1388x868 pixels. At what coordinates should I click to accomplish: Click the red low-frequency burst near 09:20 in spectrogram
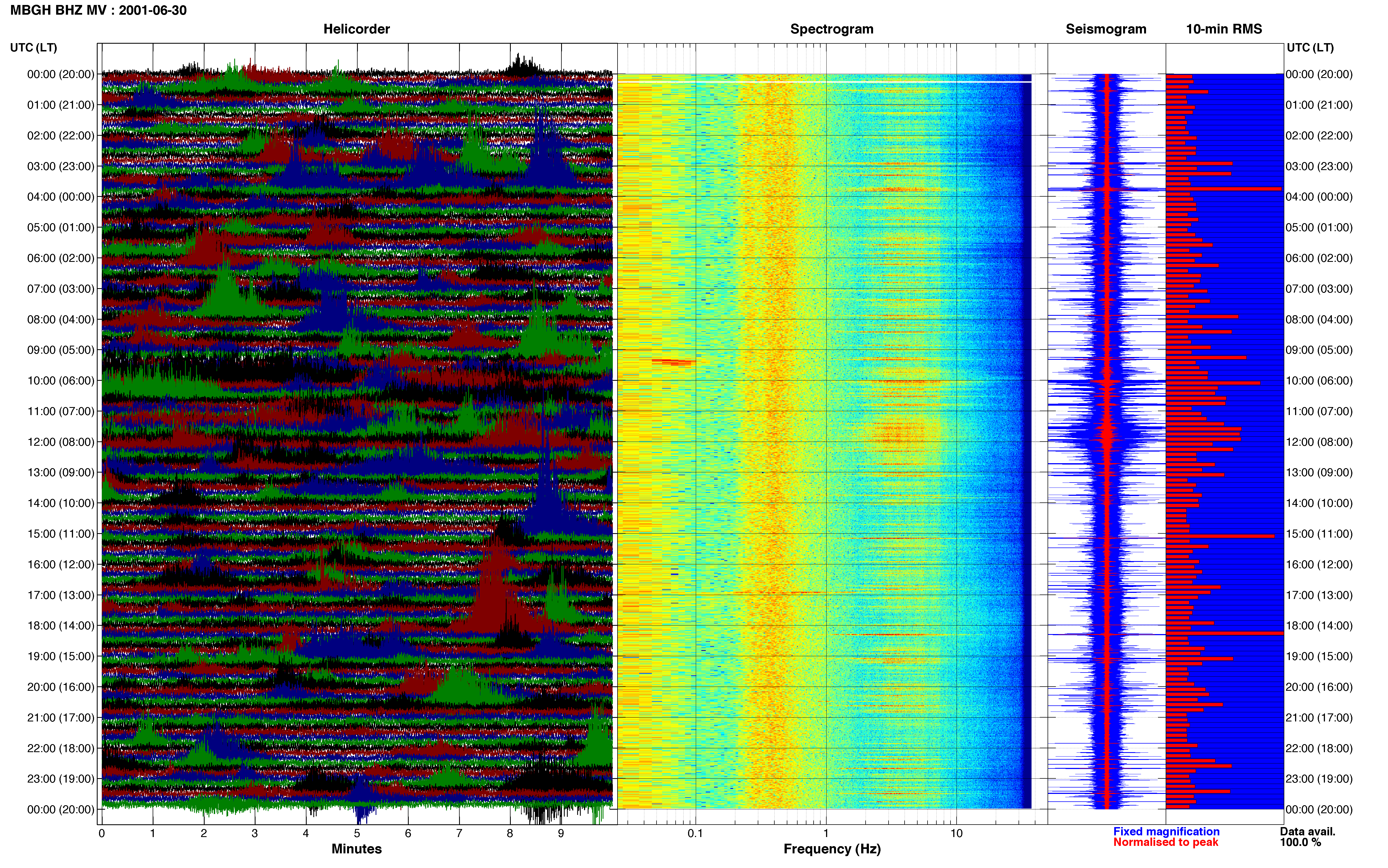click(x=673, y=362)
